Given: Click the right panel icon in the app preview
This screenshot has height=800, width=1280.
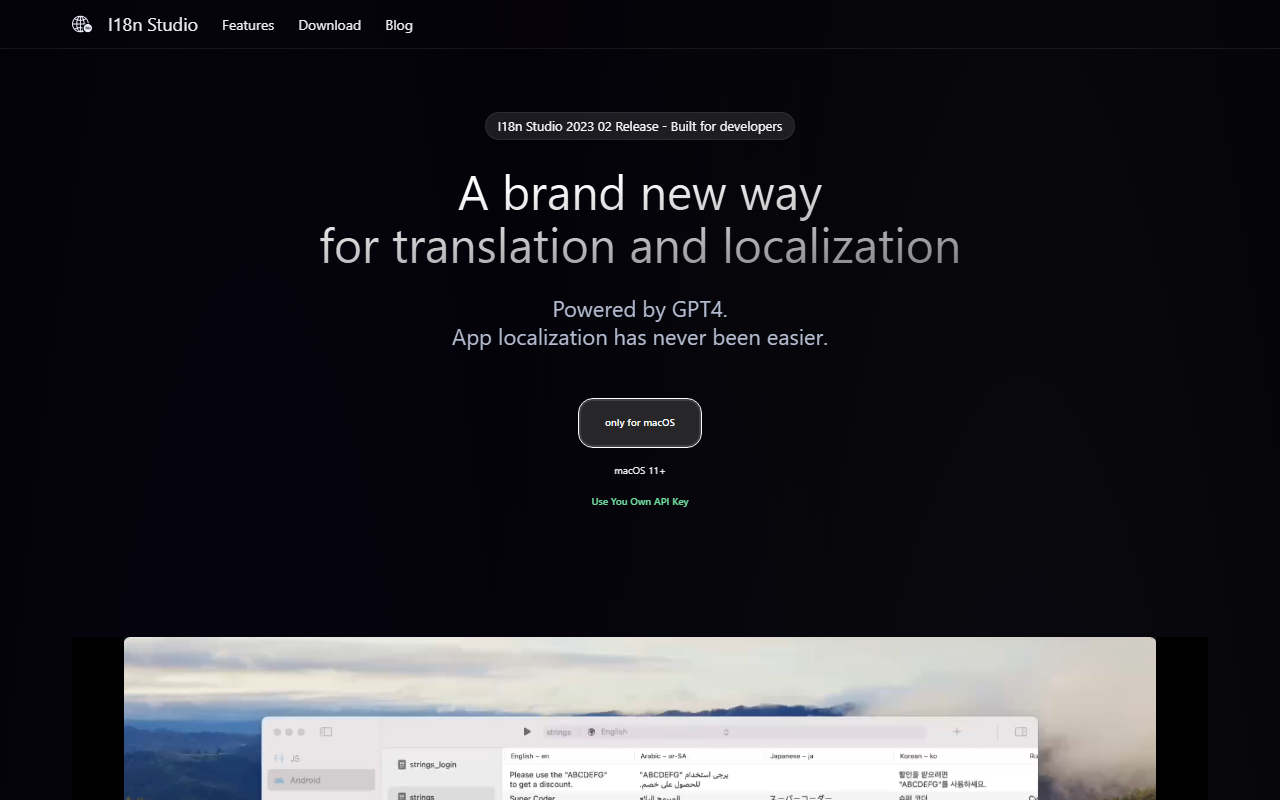Looking at the screenshot, I should tap(1021, 732).
